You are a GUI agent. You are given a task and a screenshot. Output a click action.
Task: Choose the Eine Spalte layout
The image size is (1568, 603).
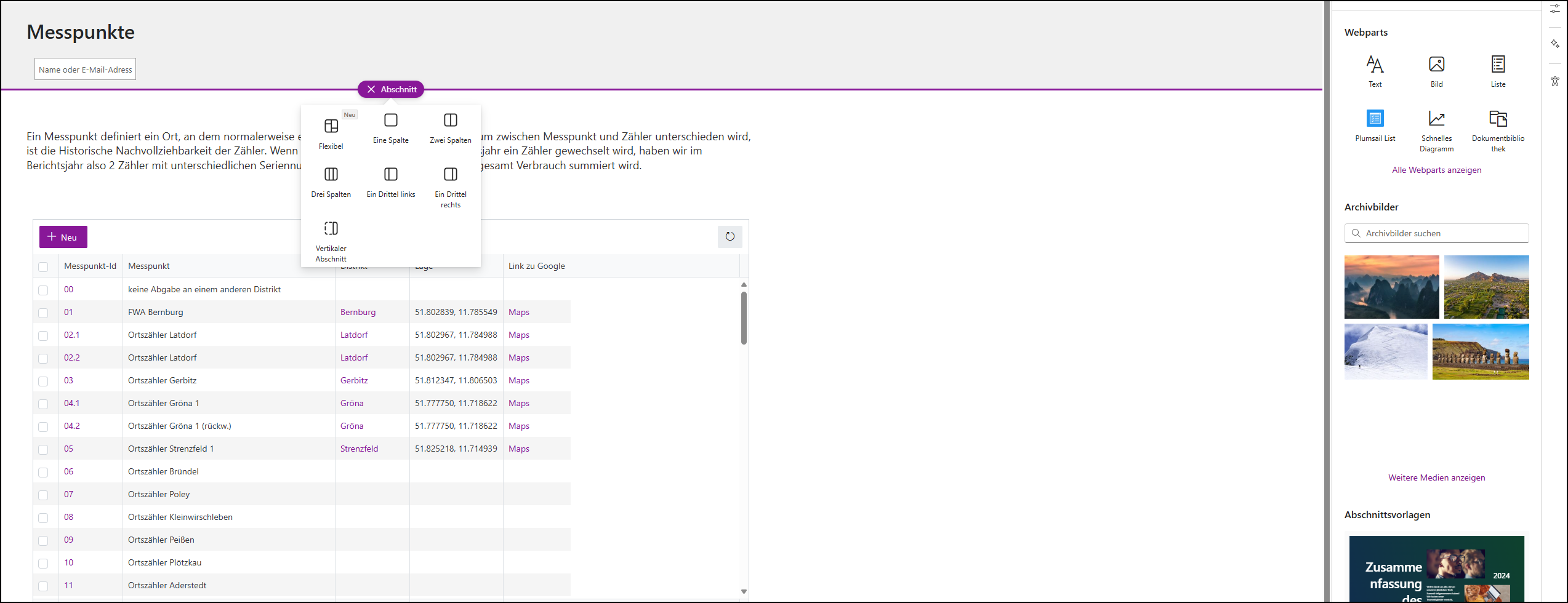390,127
